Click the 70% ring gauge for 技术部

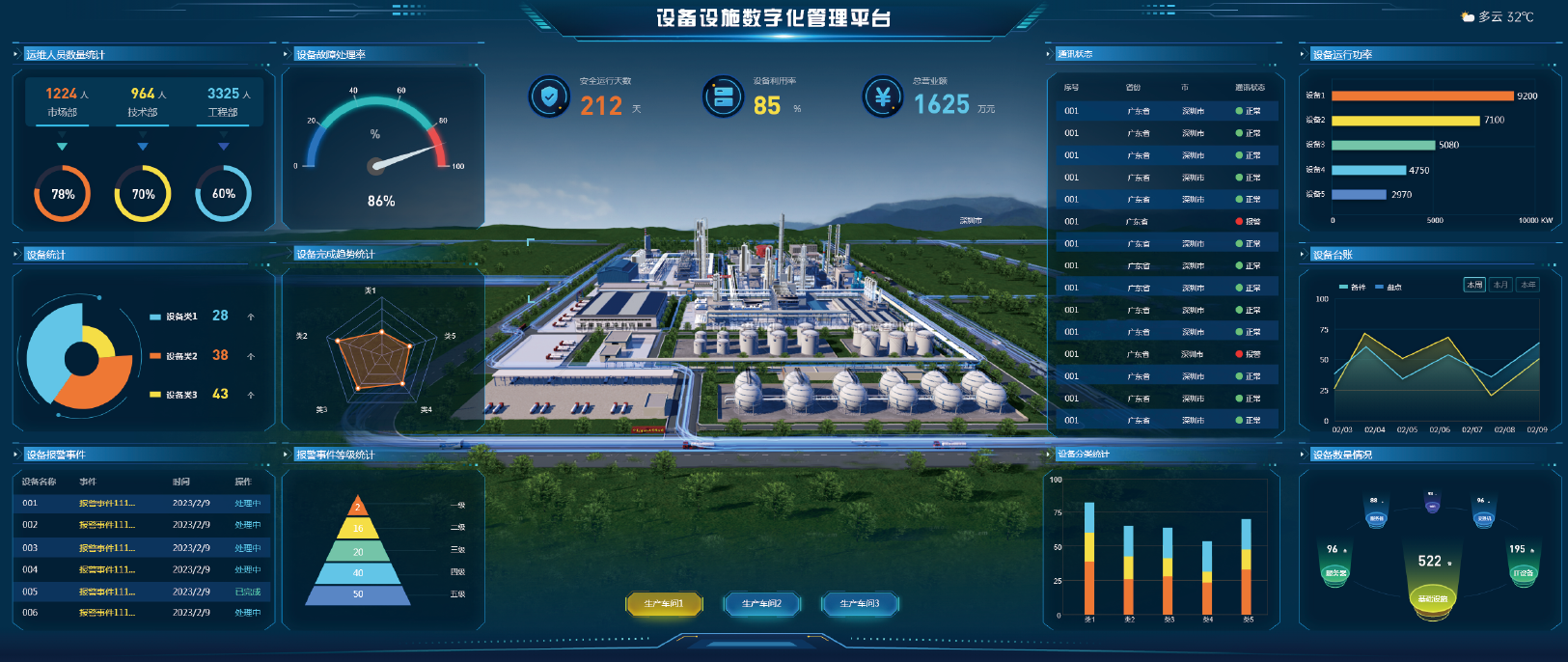143,194
